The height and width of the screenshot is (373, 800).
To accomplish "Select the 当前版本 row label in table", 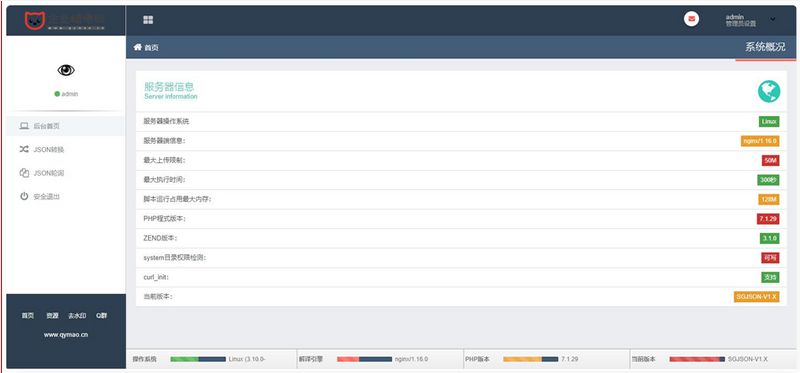I will (x=158, y=296).
